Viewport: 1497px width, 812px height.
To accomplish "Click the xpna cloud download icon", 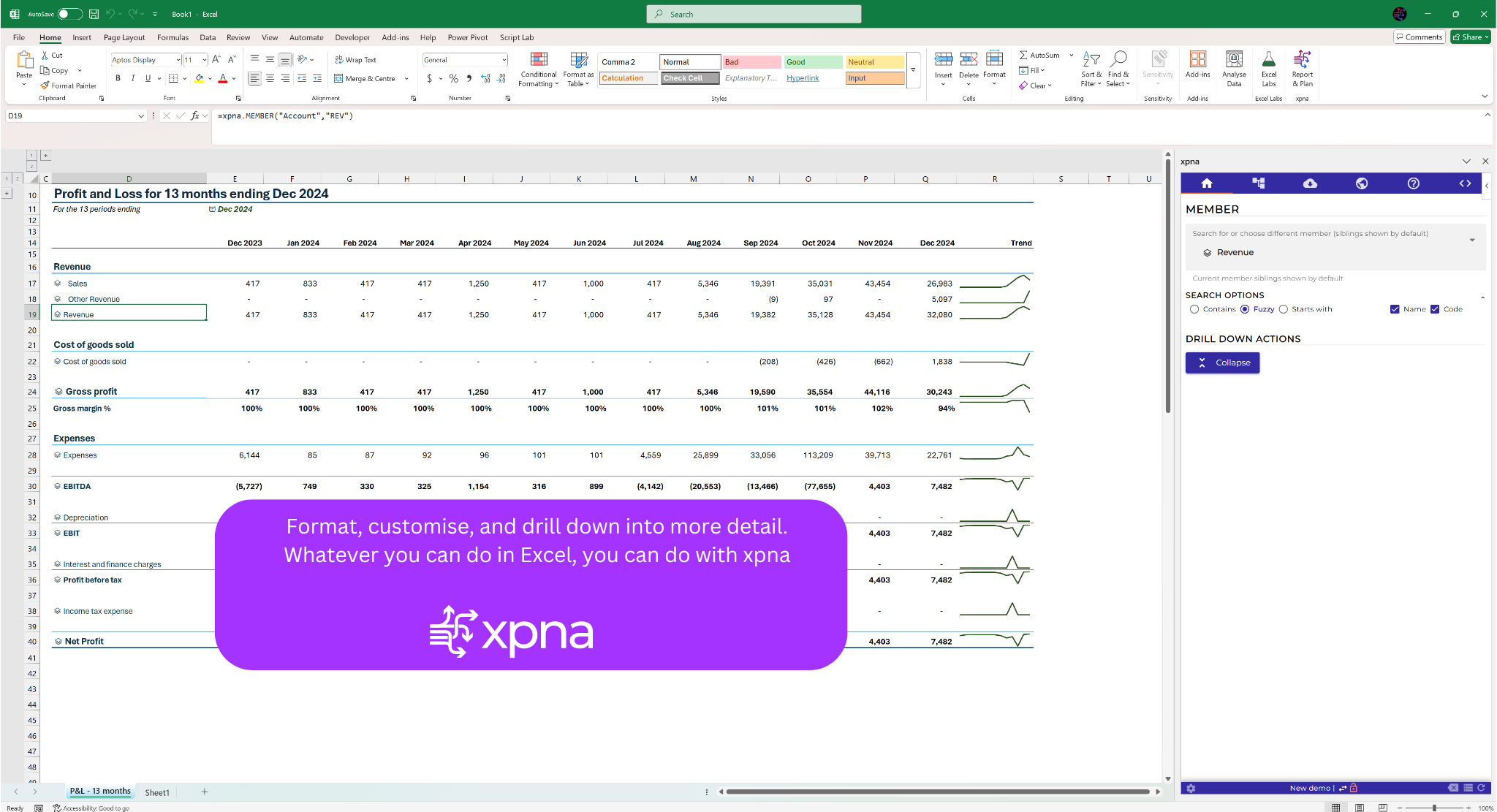I will click(1310, 183).
